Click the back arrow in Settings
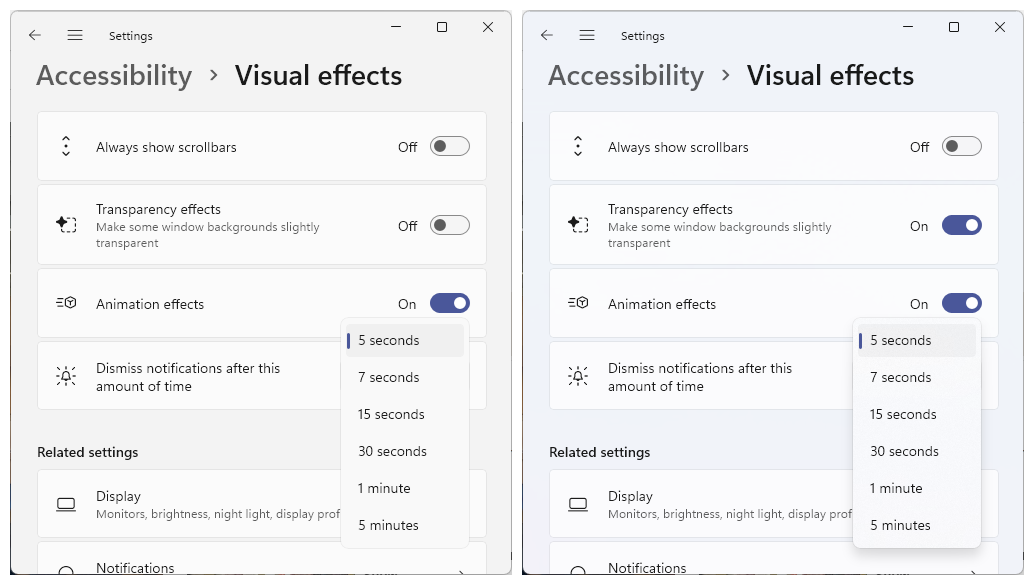1034x585 pixels. [x=34, y=35]
